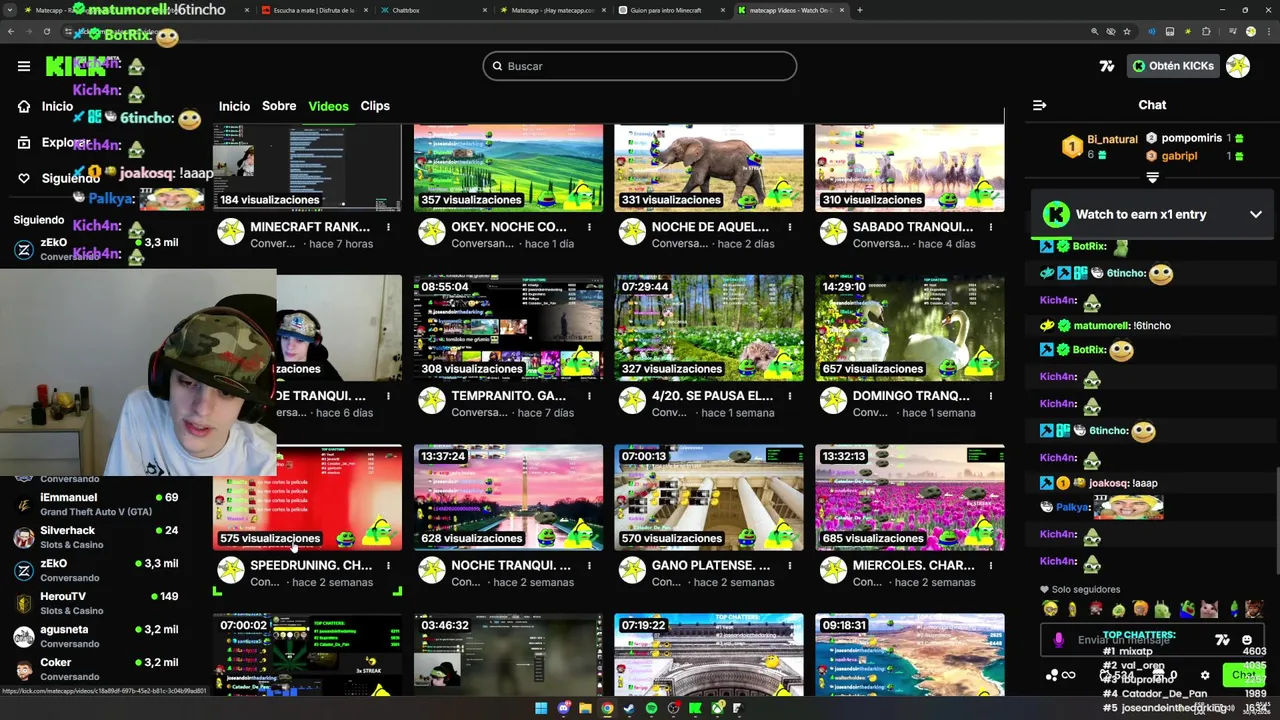Open Discord from the taskbar
Image resolution: width=1280 pixels, height=720 pixels.
point(563,708)
